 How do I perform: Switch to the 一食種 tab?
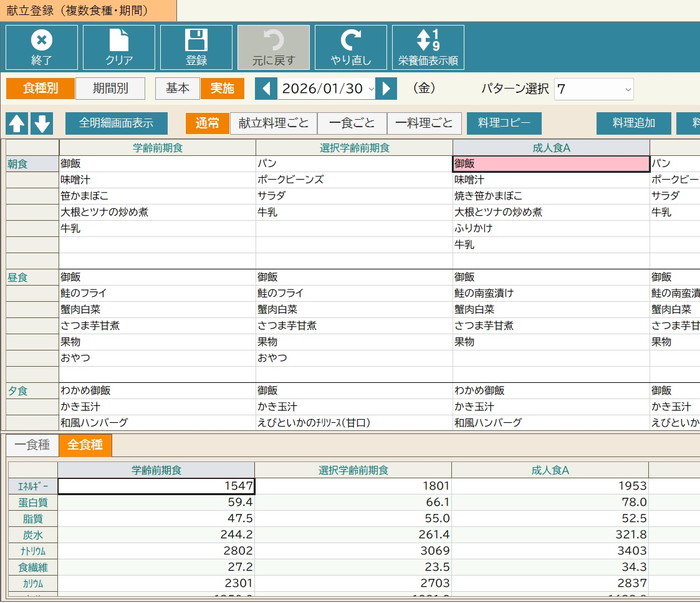[x=31, y=445]
